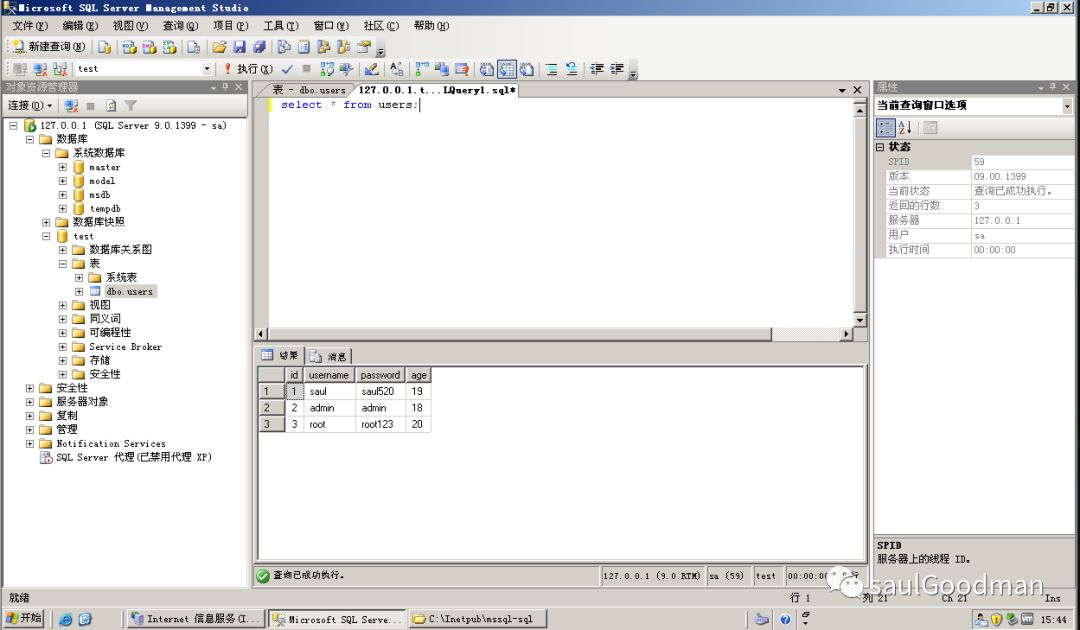This screenshot has height=630, width=1080.
Task: Switch to the 表 - dbo.users tab
Action: tap(308, 90)
